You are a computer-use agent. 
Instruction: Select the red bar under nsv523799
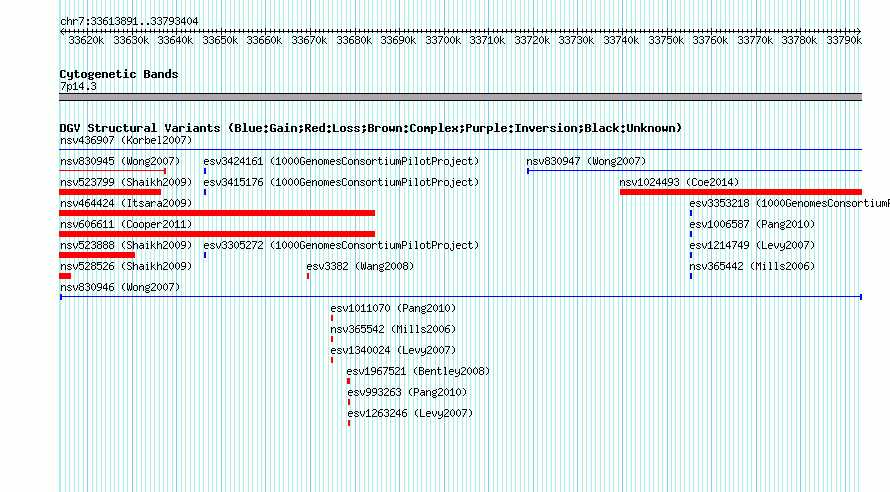click(x=110, y=192)
